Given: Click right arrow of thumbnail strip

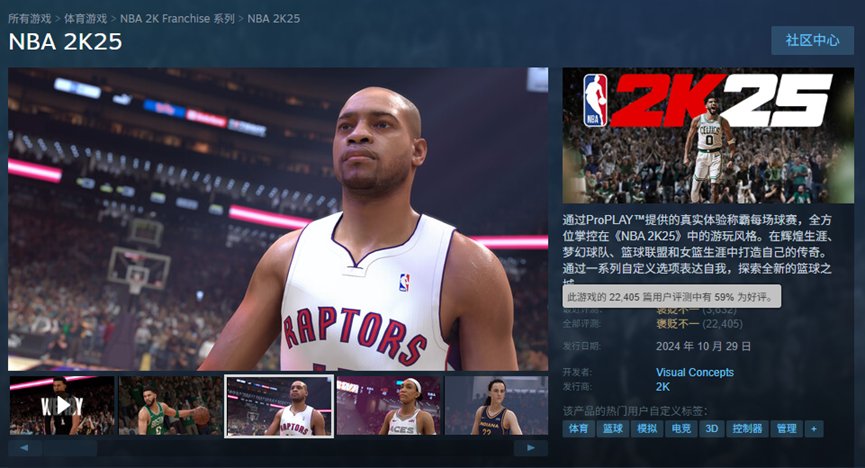Looking at the screenshot, I should pos(531,448).
